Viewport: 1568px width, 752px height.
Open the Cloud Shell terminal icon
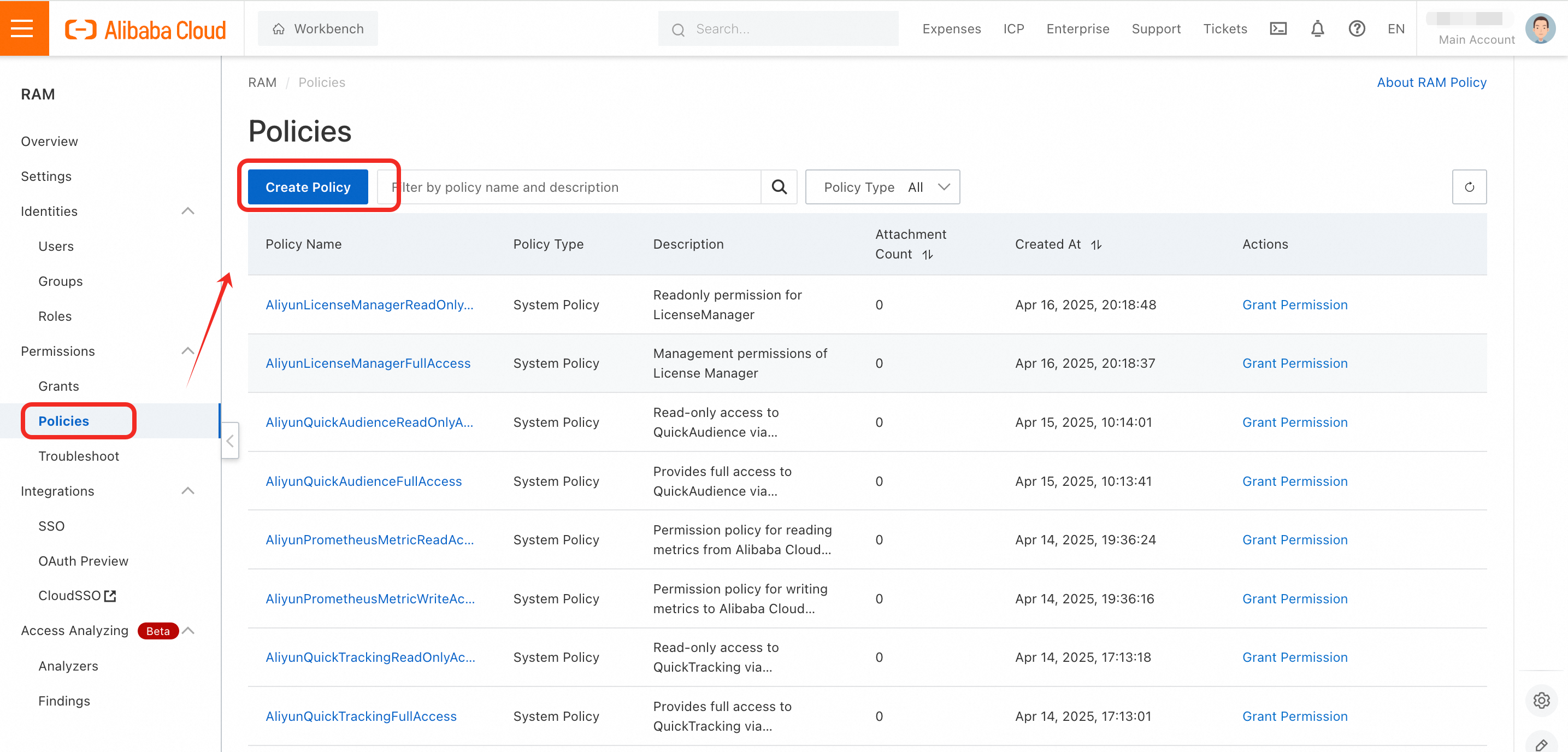coord(1278,28)
